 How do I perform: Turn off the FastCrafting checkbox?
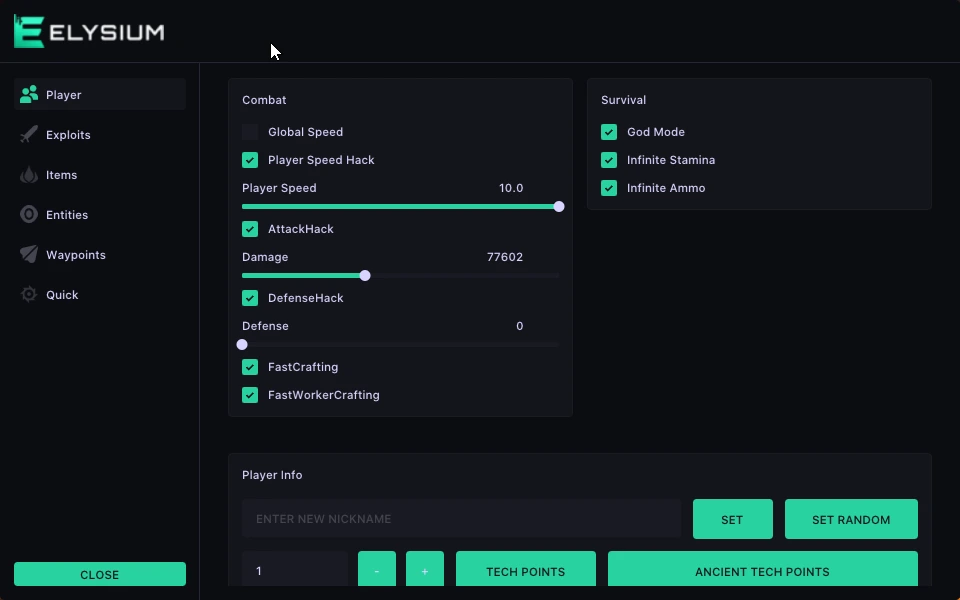(250, 367)
